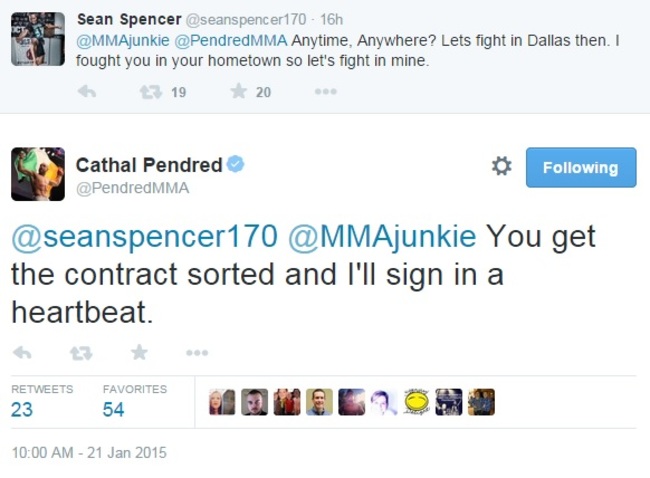Click the yellow smiley face avatar
This screenshot has height=478, width=650.
[x=416, y=402]
